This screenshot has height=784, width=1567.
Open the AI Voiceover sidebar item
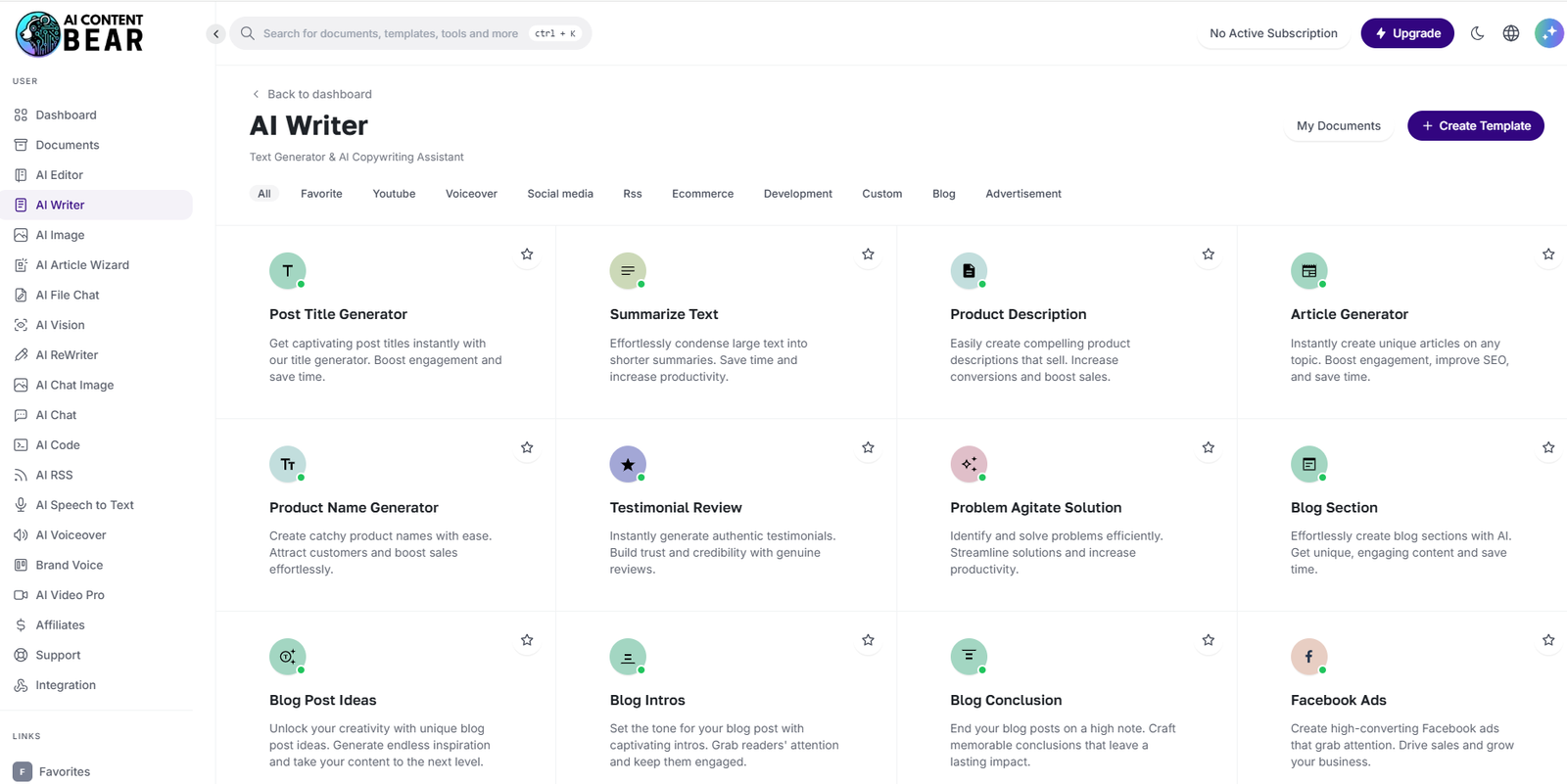tap(71, 535)
